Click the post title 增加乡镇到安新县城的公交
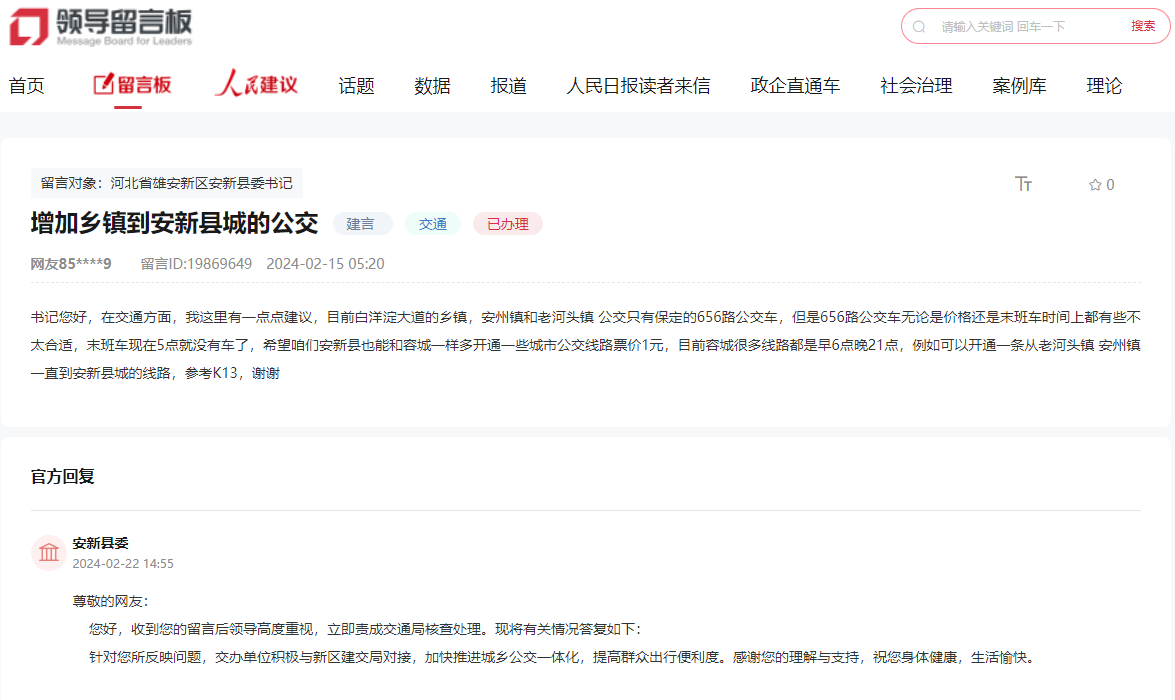Image resolution: width=1175 pixels, height=700 pixels. click(175, 223)
